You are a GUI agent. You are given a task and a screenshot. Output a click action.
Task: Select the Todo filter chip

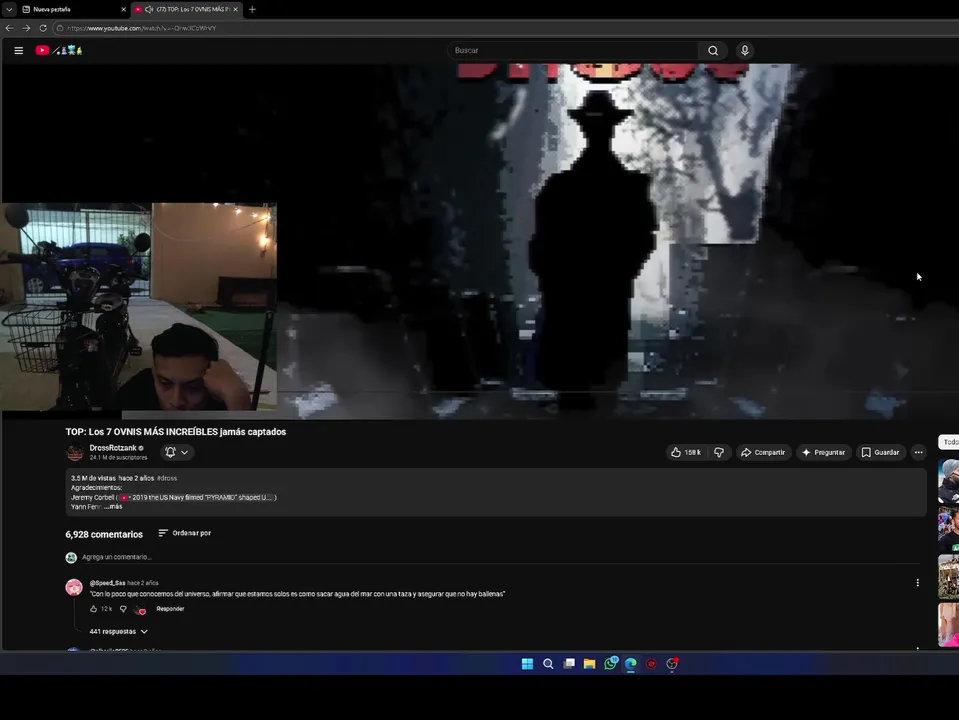coord(949,442)
